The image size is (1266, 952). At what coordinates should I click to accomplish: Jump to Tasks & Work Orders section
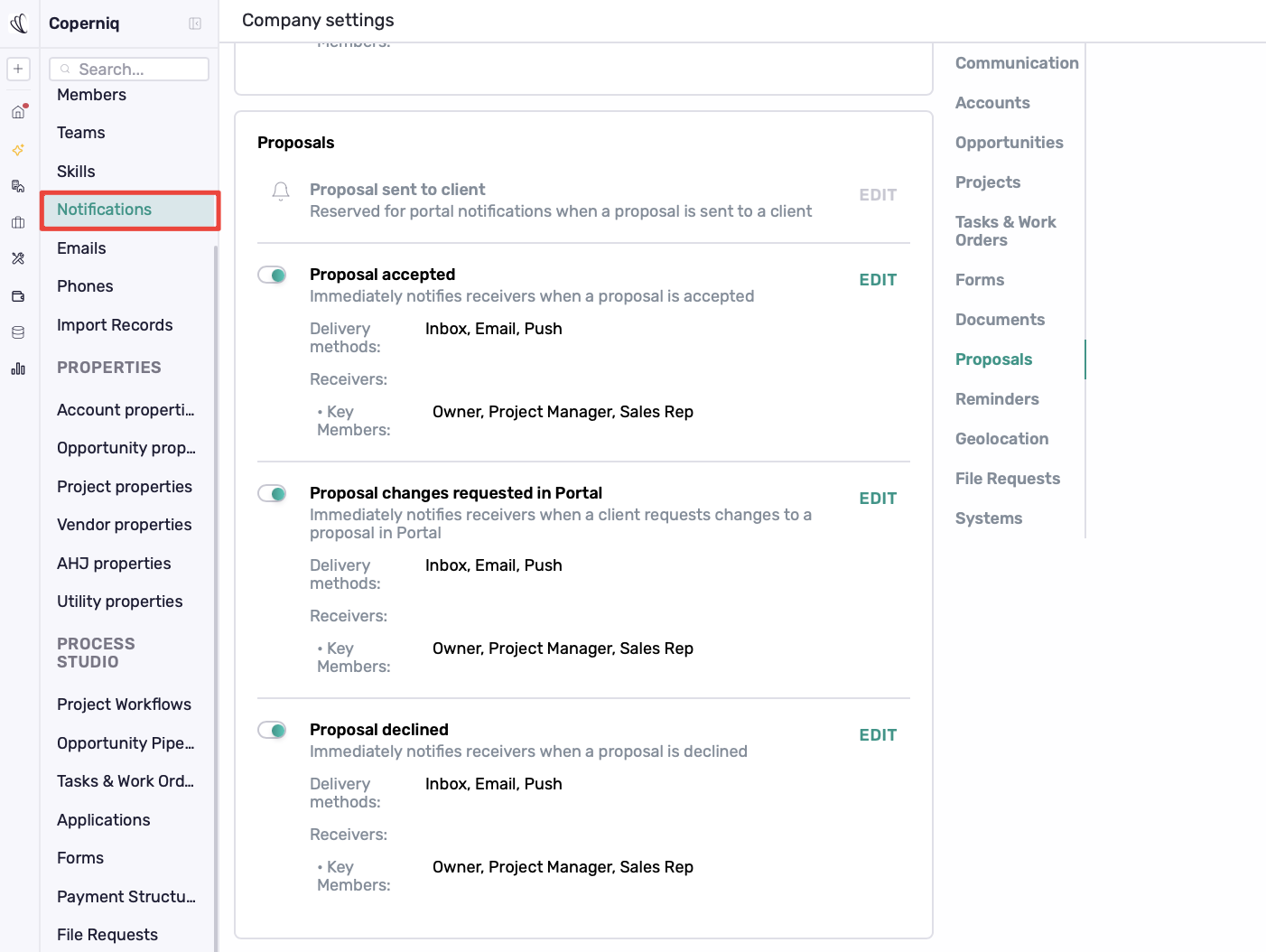1006,231
